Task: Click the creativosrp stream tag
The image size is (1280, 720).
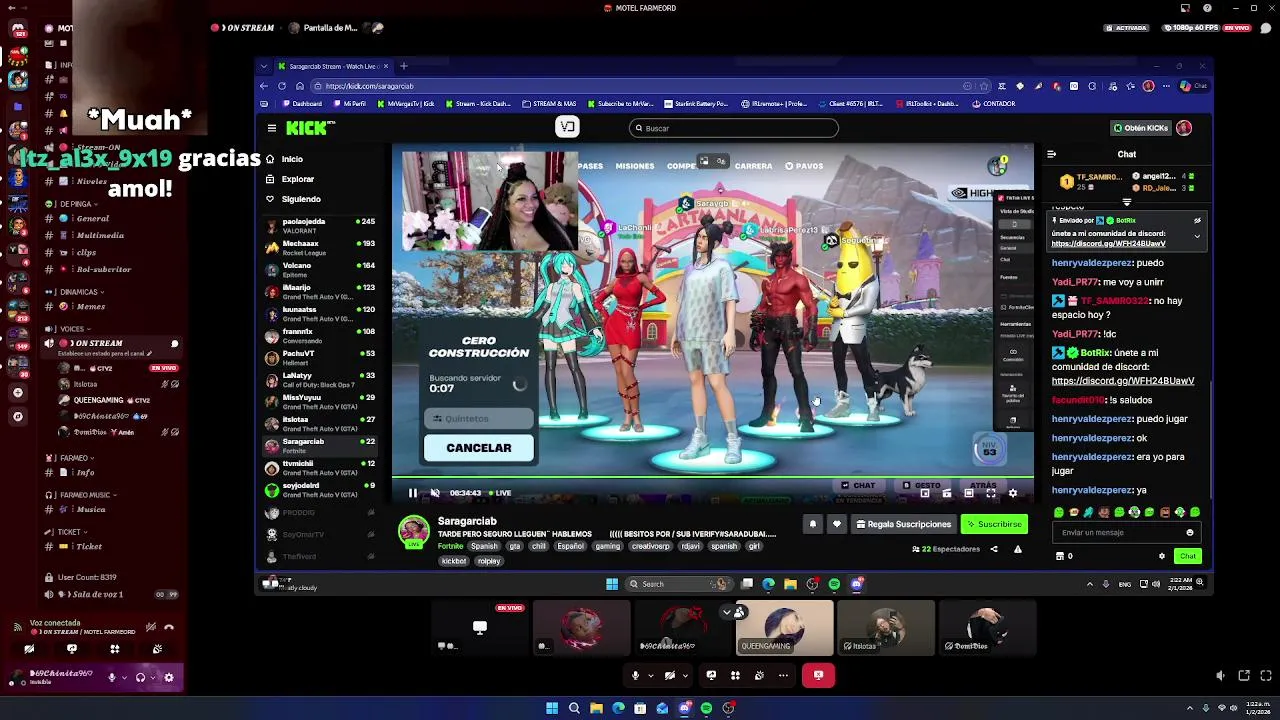Action: coord(650,547)
